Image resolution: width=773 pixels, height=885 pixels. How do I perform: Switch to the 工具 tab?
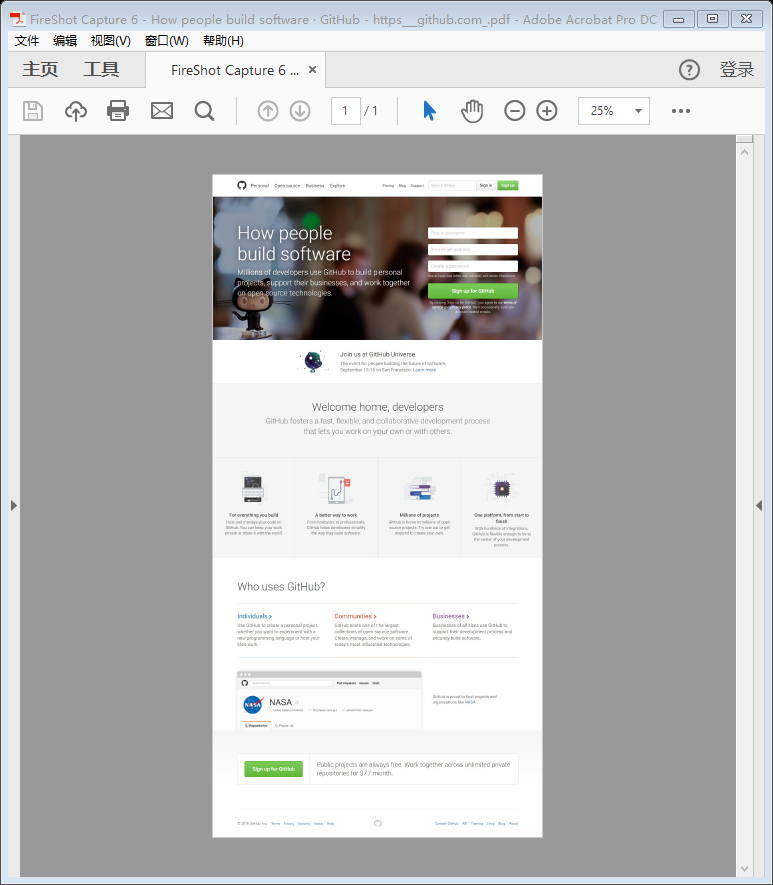pyautogui.click(x=102, y=69)
